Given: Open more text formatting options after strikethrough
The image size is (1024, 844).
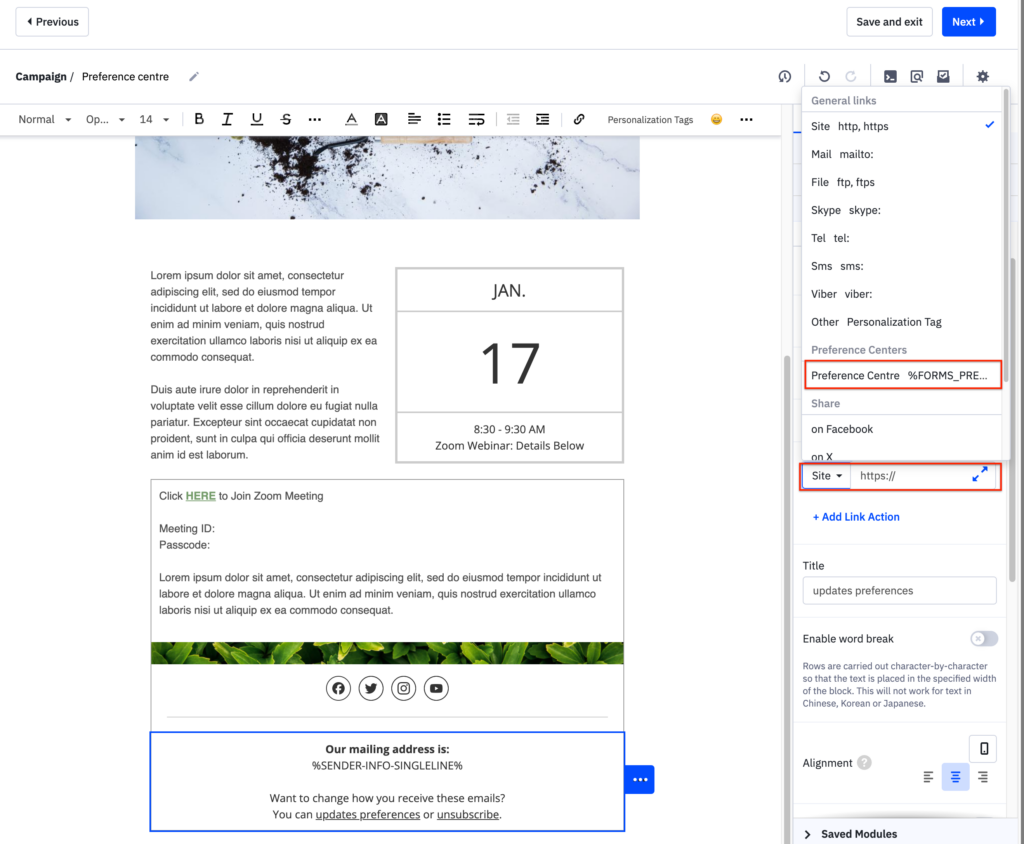Looking at the screenshot, I should (x=315, y=120).
